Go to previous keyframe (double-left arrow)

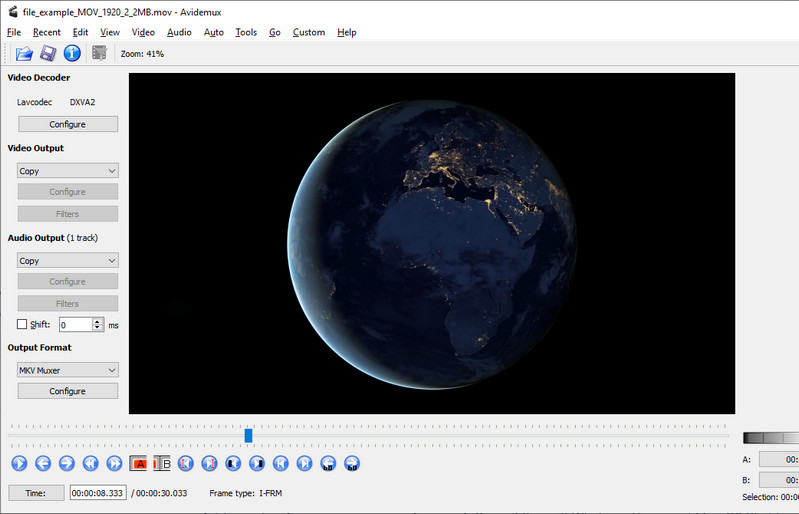90,463
